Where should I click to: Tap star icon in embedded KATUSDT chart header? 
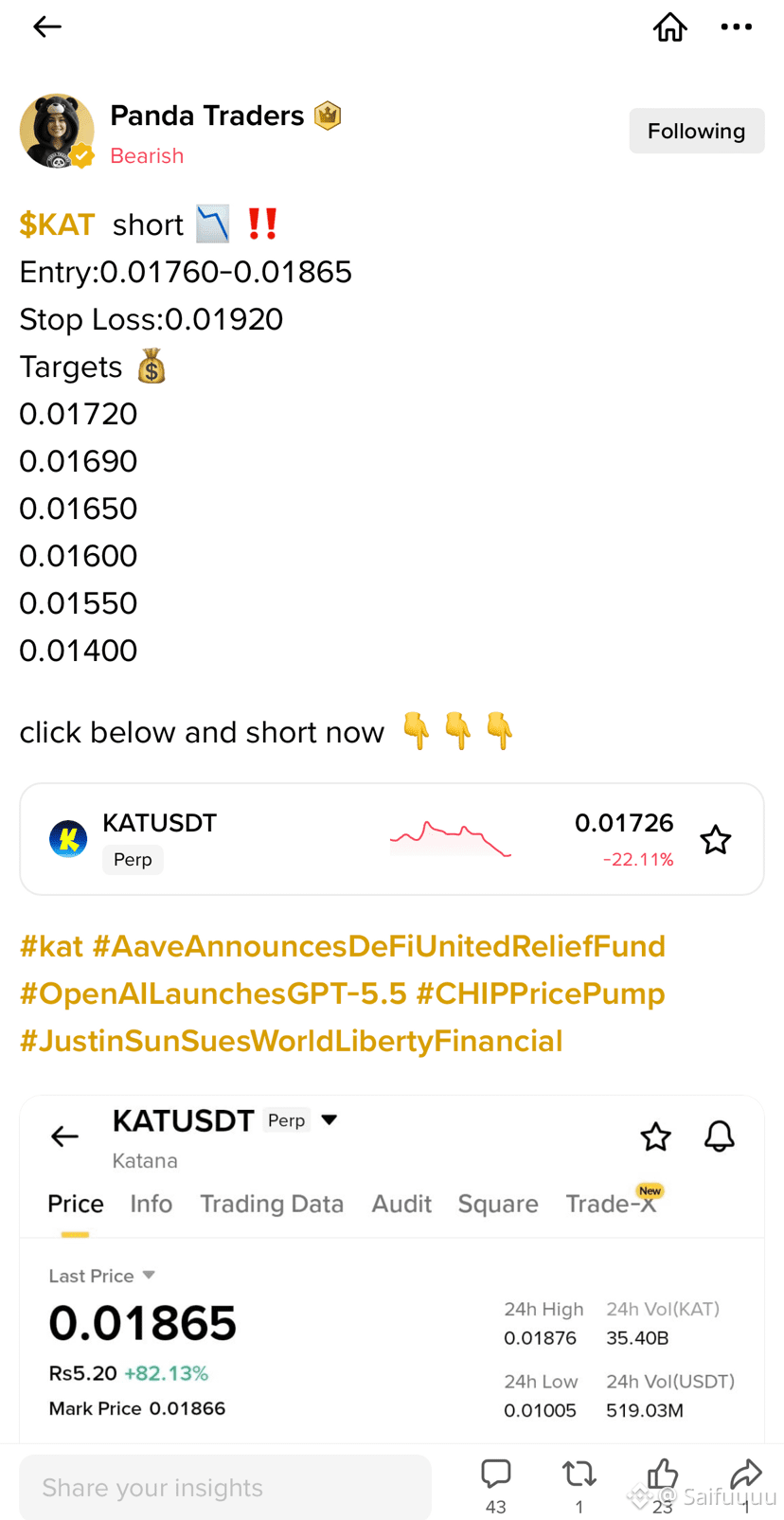655,1136
